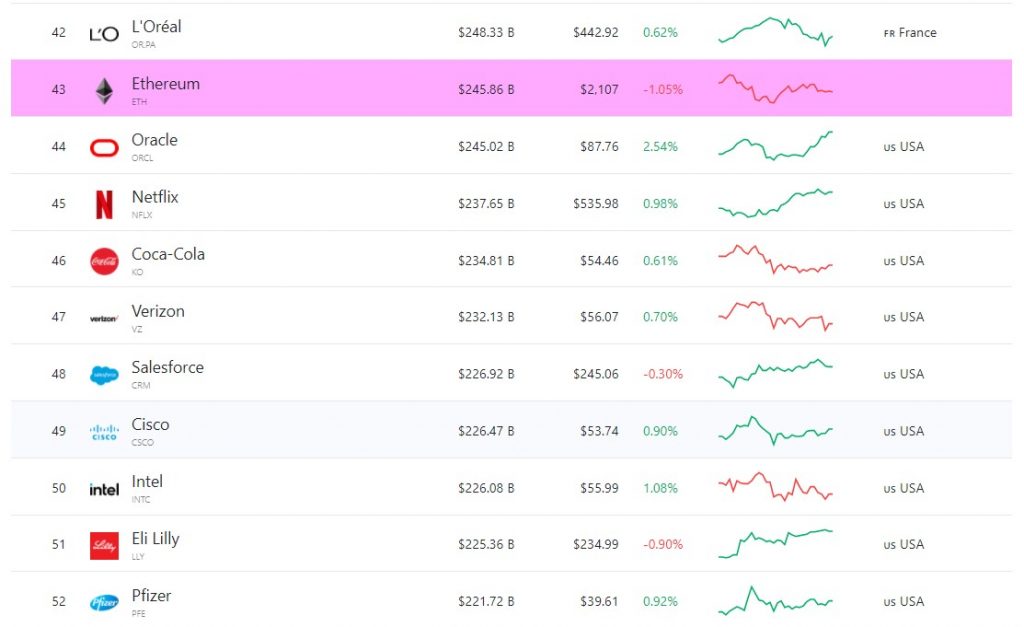Open the Eli Lilly company link
The height and width of the screenshot is (627, 1024).
point(155,539)
